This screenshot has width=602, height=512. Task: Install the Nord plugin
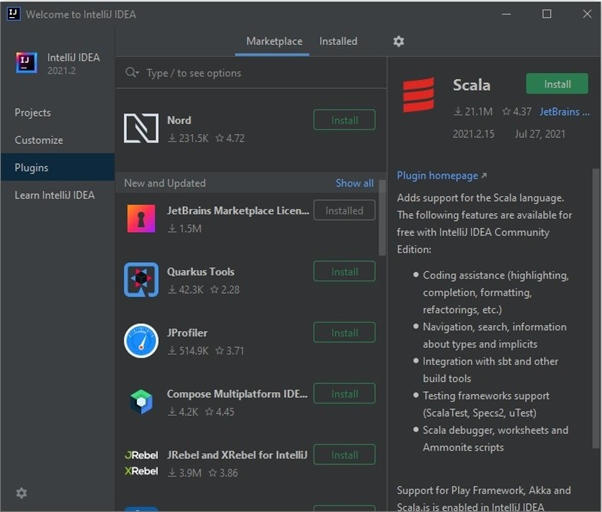coord(344,120)
